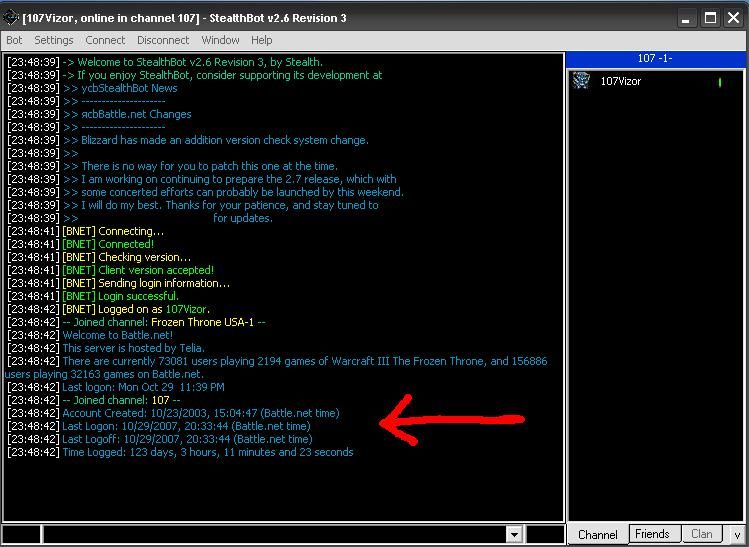Click the [BNET] Connecting... line

tap(86, 231)
